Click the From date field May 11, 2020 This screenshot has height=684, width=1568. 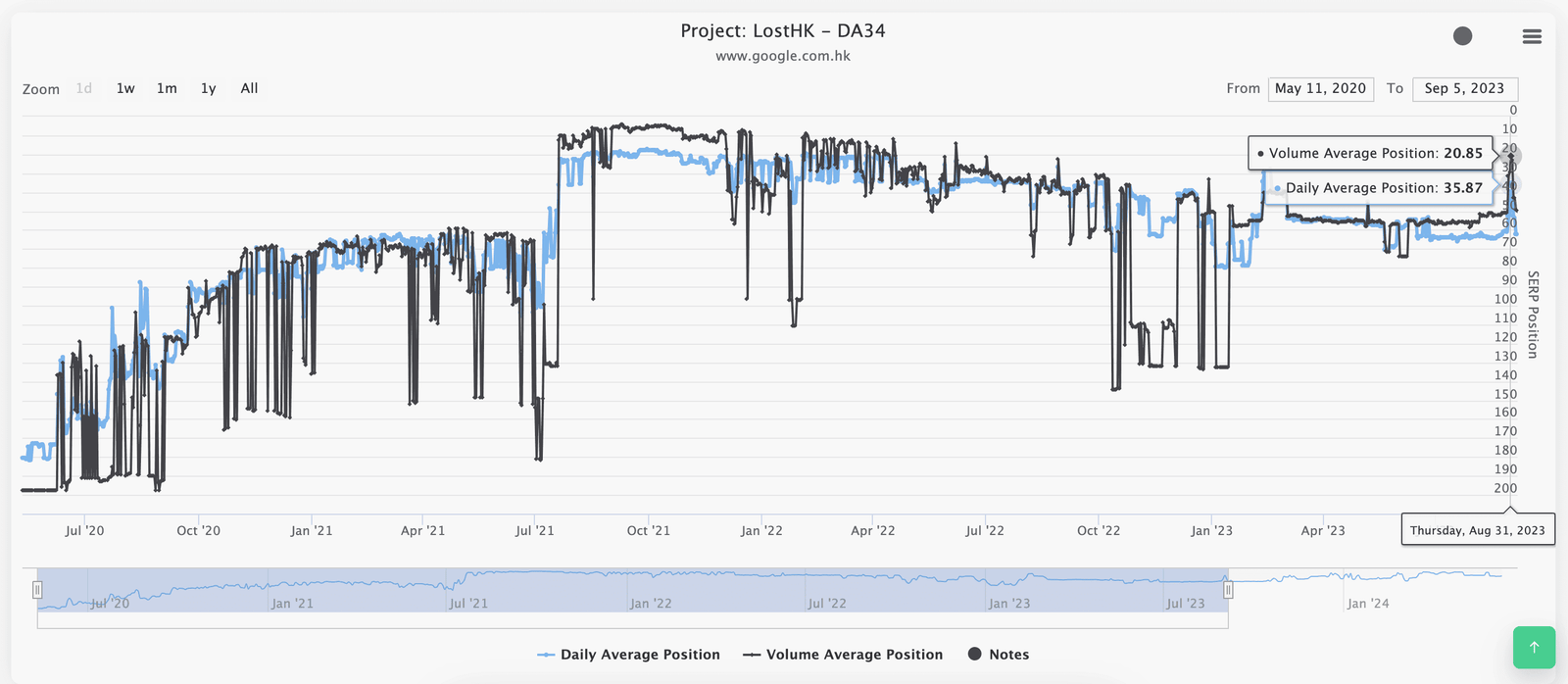(1320, 88)
